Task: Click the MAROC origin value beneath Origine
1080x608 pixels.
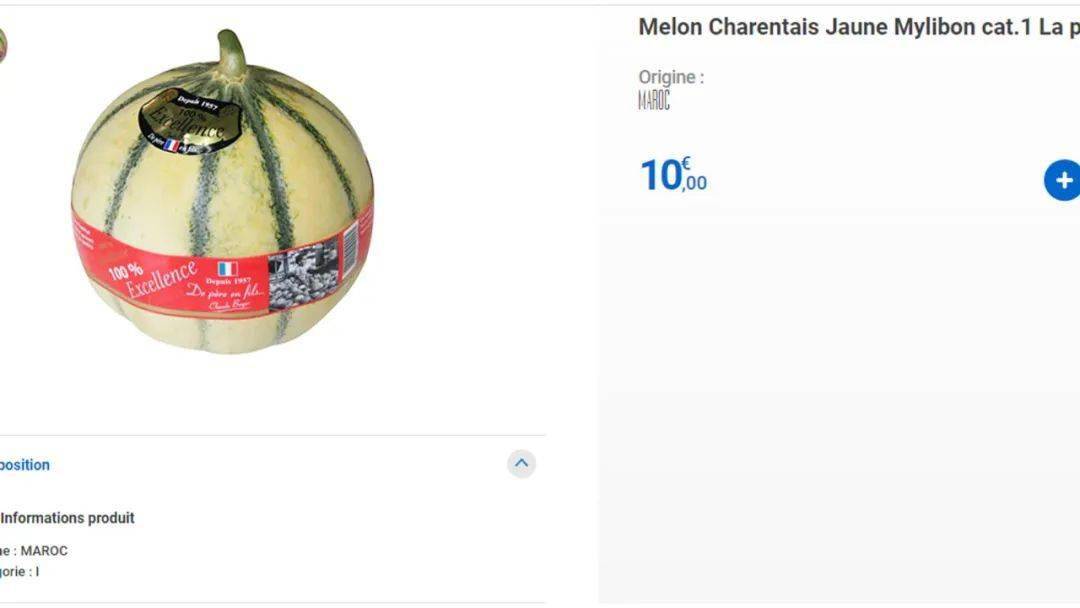Action: [654, 101]
